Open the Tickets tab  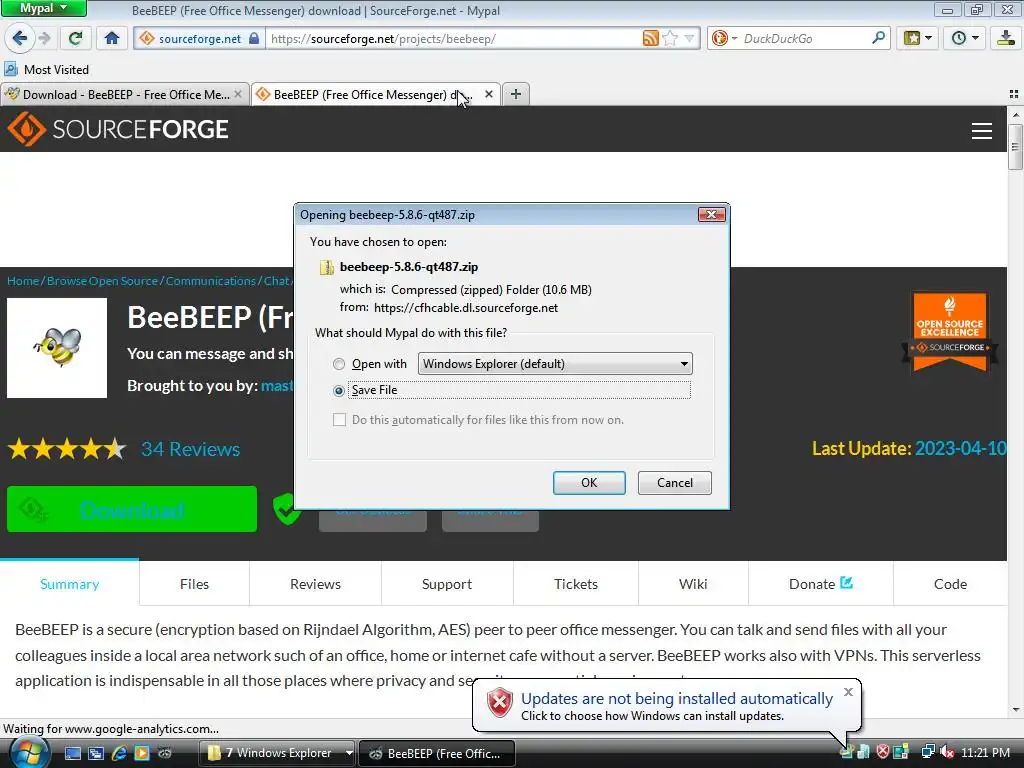[575, 584]
